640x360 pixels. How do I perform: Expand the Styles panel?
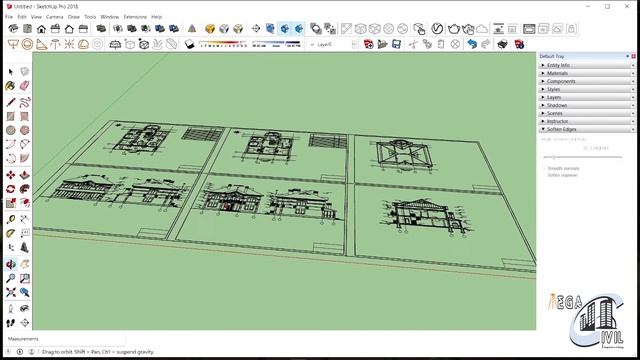click(587, 89)
